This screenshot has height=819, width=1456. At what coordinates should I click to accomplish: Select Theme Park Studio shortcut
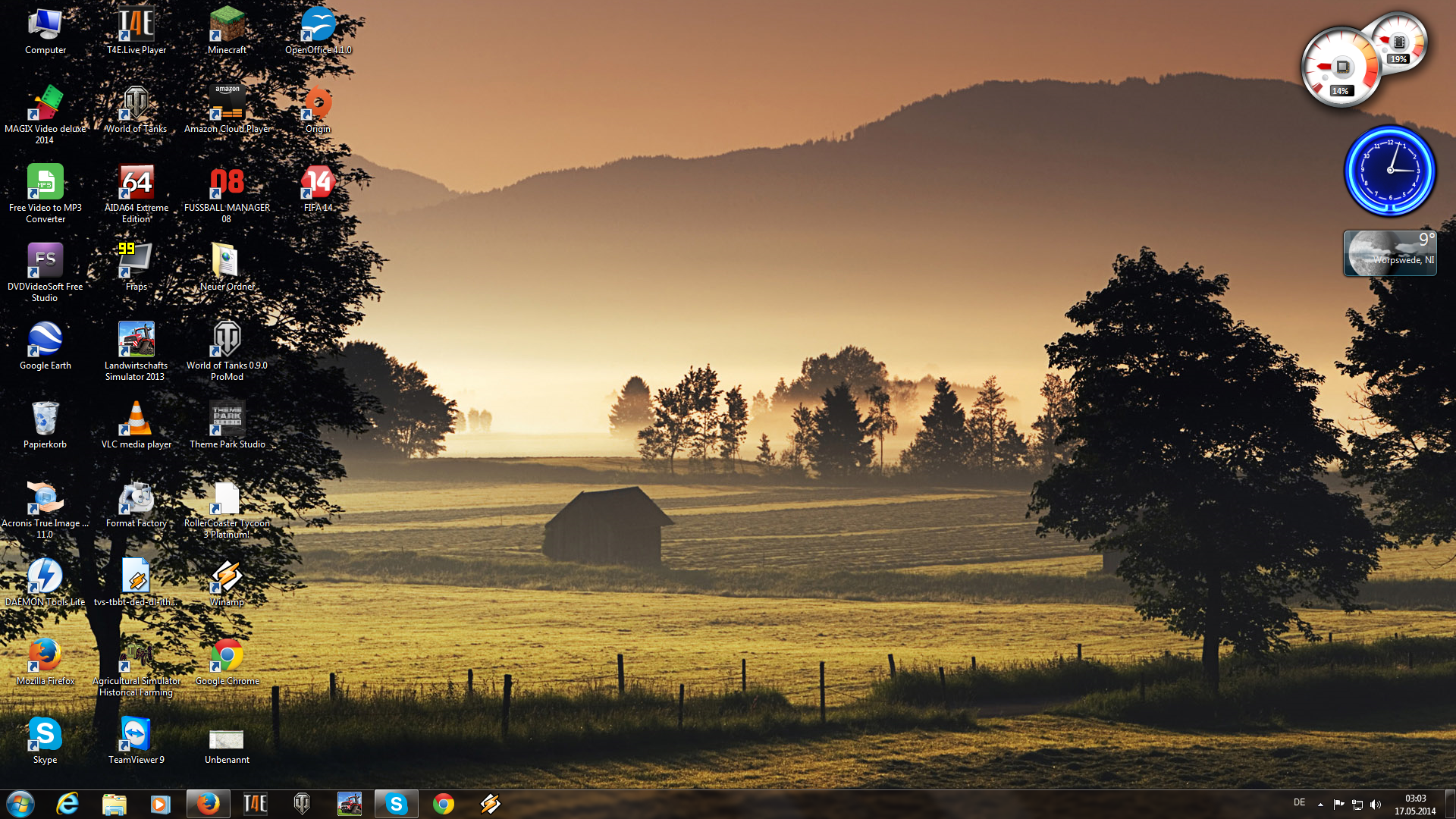coord(227,425)
